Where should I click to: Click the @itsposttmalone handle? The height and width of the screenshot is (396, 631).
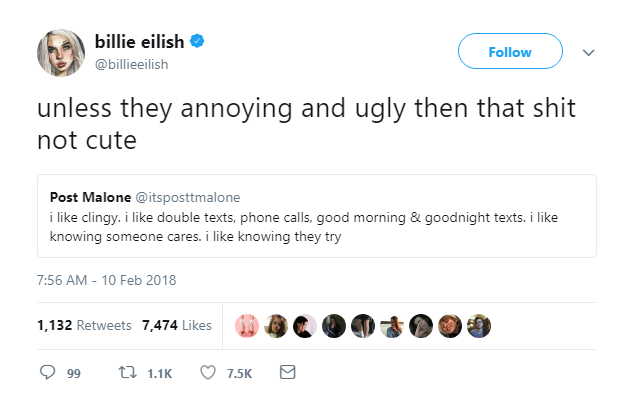[188, 198]
